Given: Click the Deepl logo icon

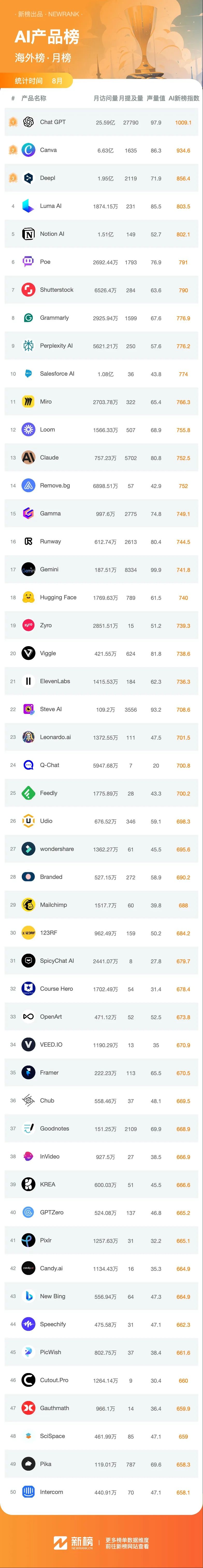Looking at the screenshot, I should click(28, 178).
